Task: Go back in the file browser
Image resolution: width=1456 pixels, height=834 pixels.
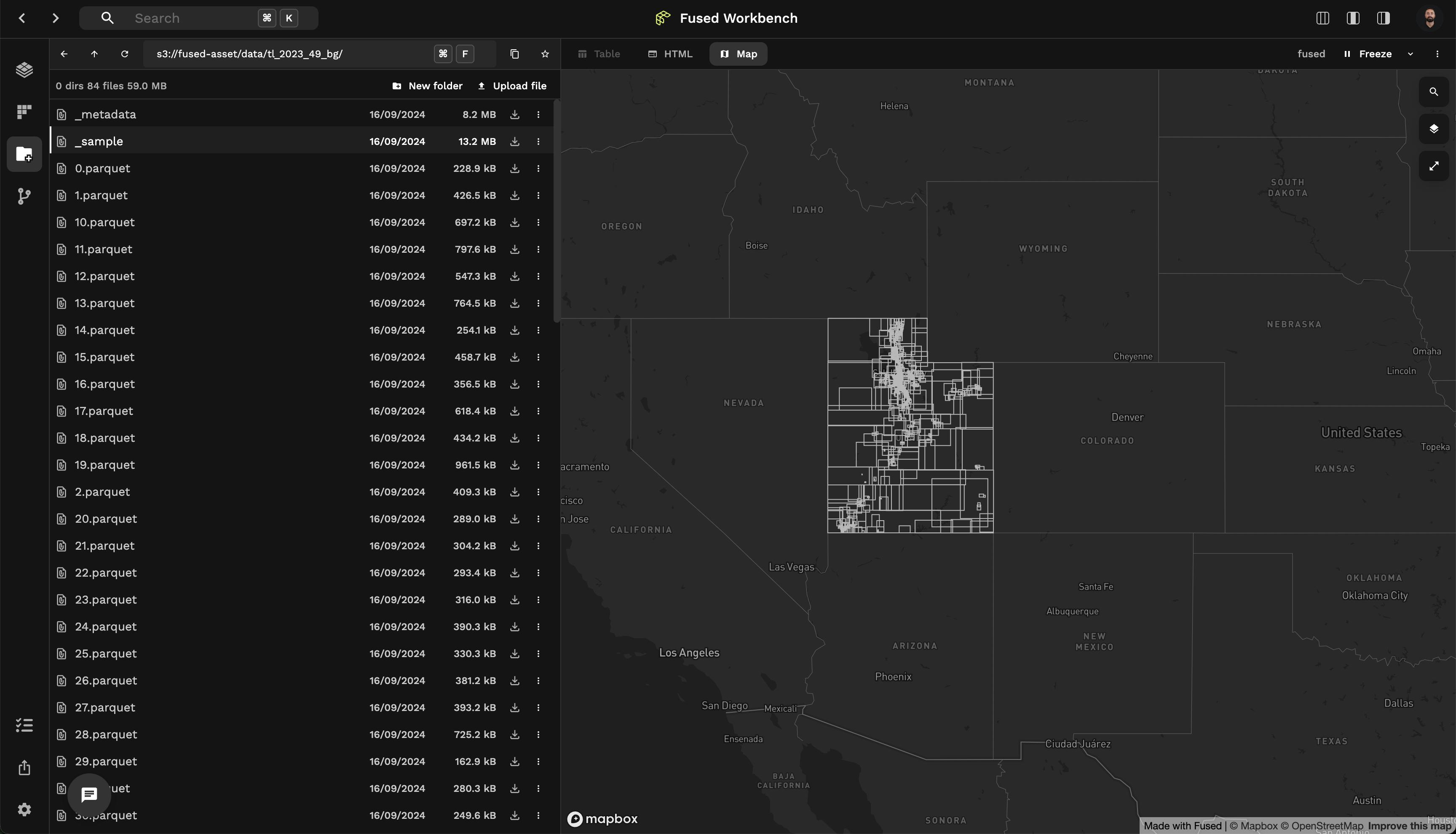Action: [64, 54]
